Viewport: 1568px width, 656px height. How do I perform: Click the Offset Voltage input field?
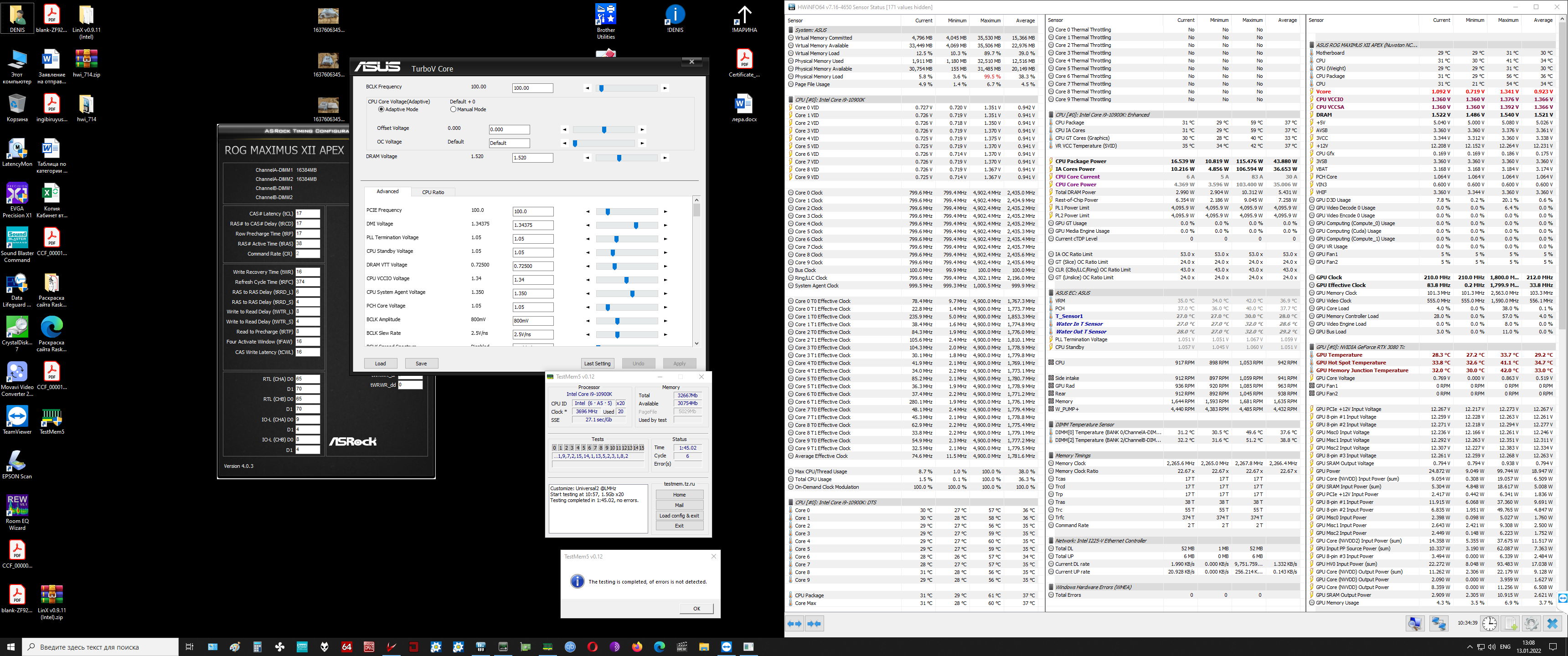(509, 130)
